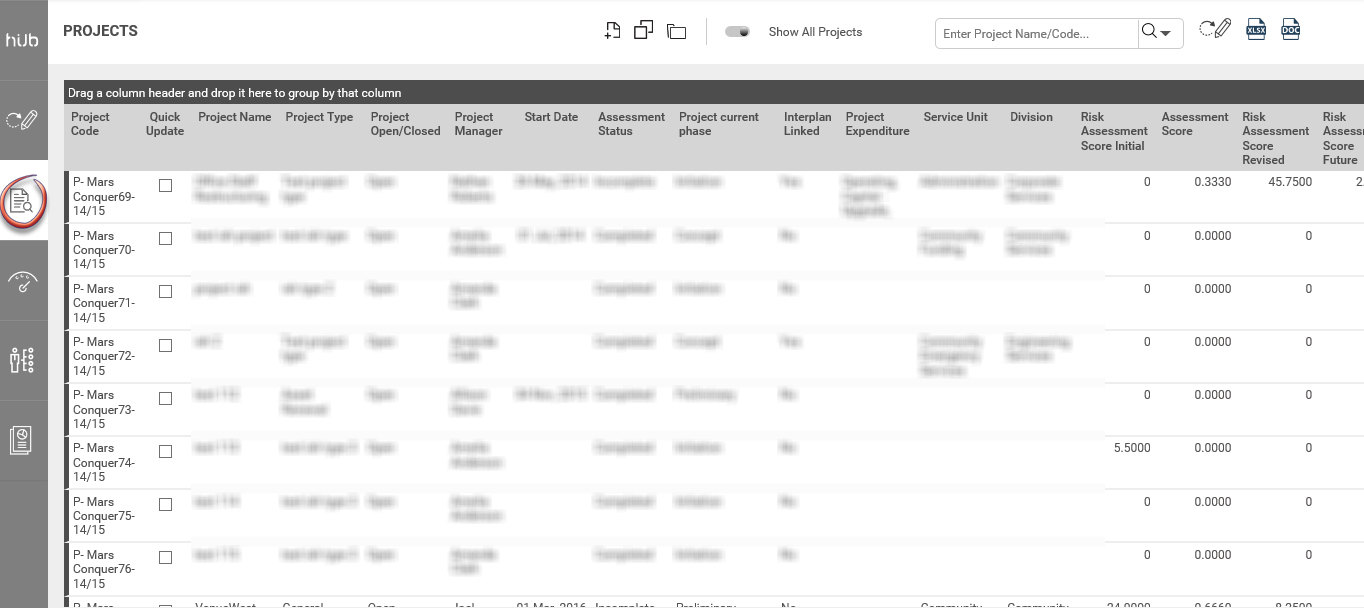
Task: Tick Quick Update for P- Mars Conquer75-14/15
Action: [x=166, y=505]
